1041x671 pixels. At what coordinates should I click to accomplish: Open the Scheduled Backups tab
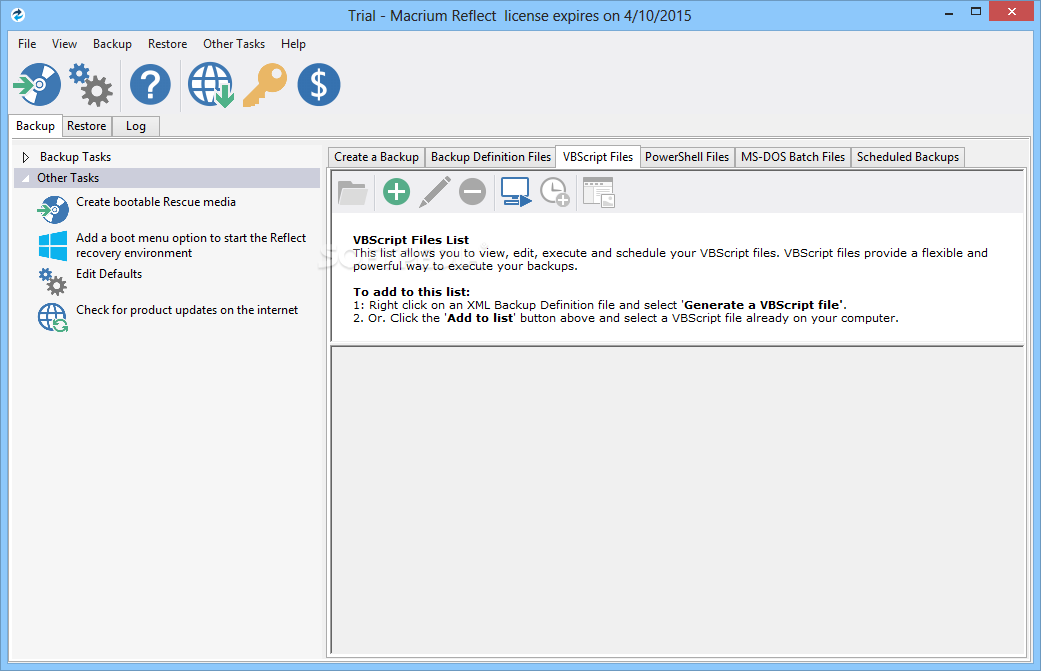point(908,157)
